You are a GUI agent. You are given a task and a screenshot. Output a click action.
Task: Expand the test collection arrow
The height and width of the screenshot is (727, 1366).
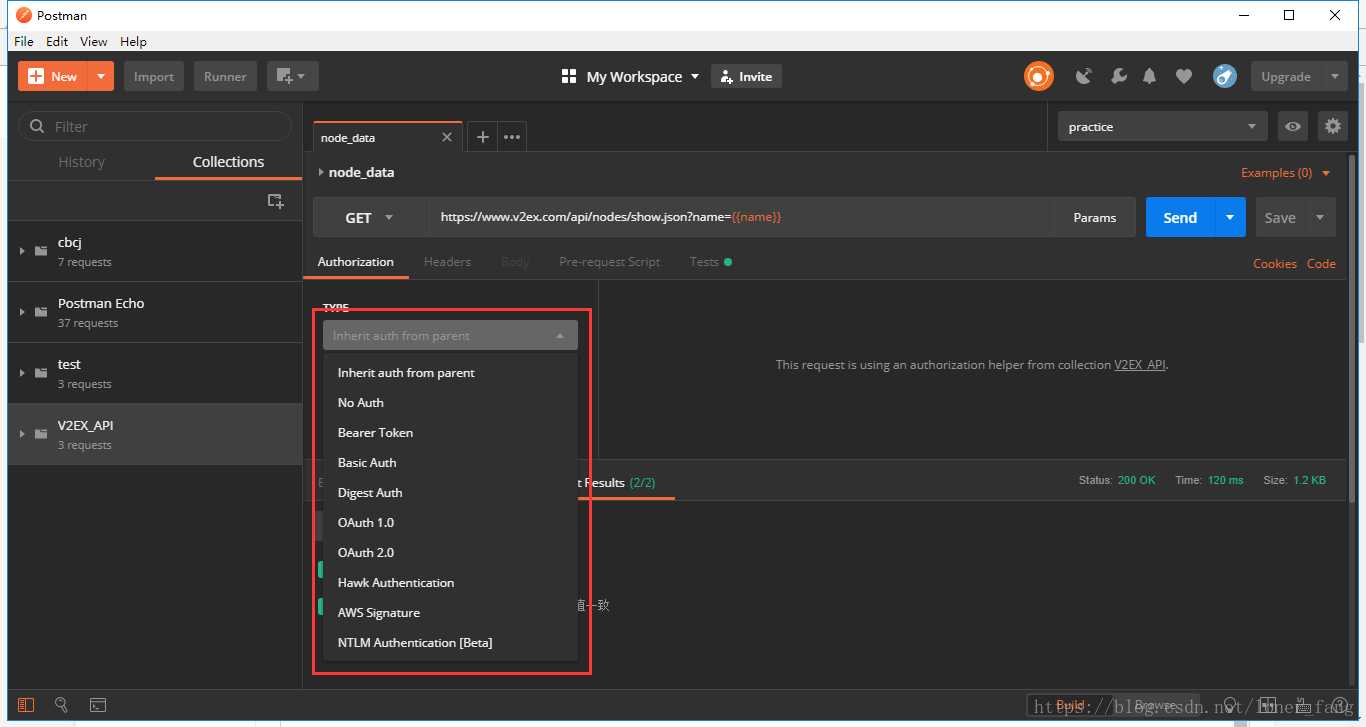pos(21,373)
